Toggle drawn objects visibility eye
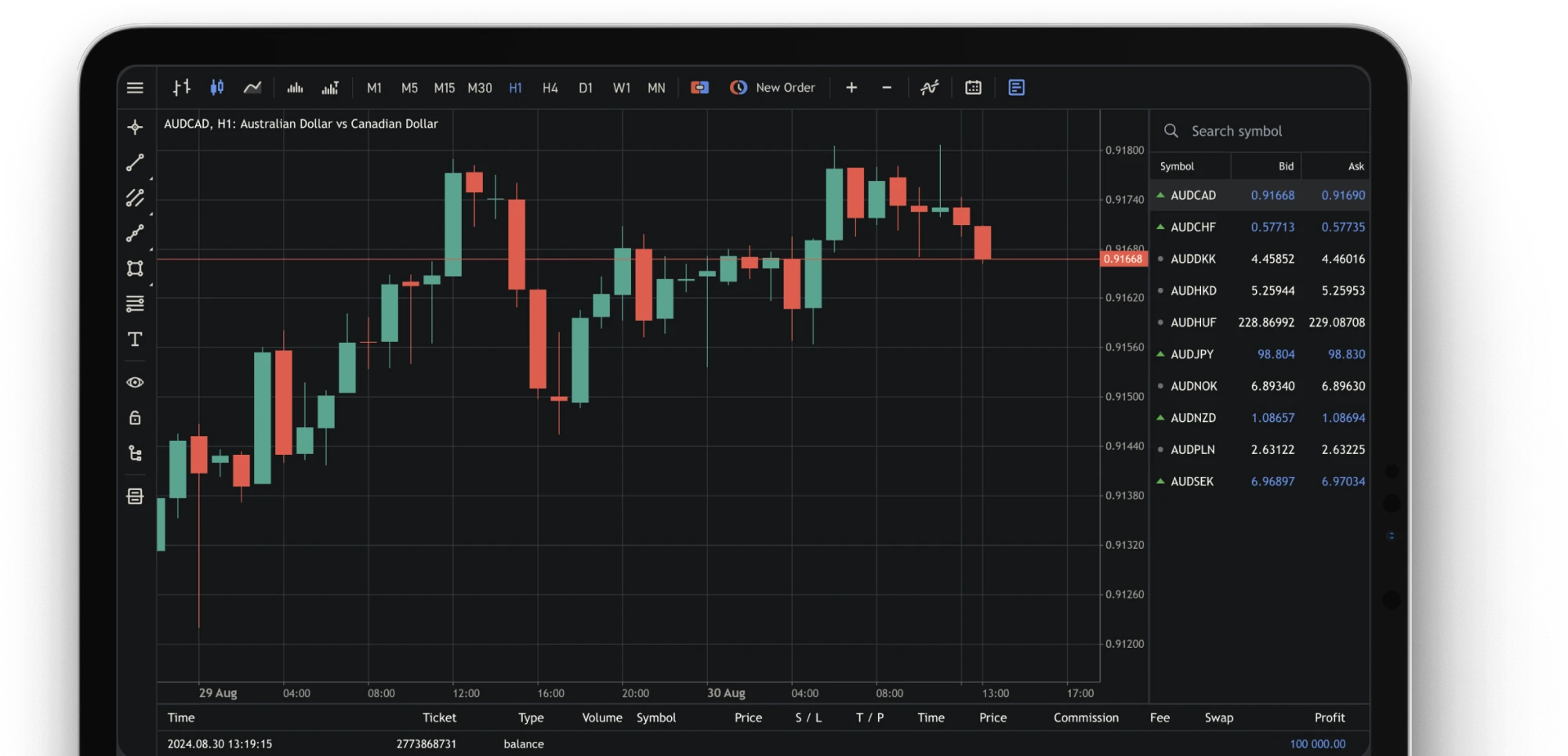The height and width of the screenshot is (756, 1568). coord(135,382)
